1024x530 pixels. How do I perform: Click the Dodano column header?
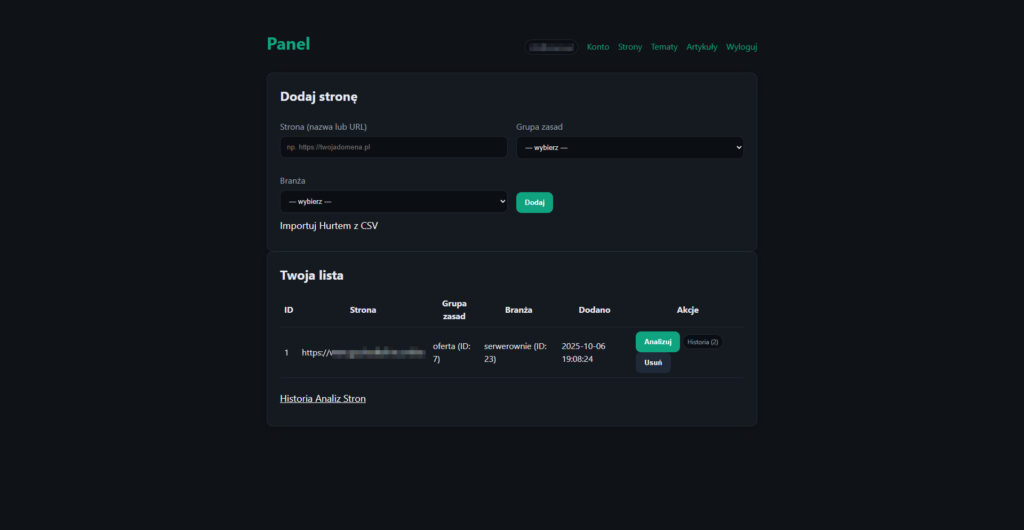point(594,310)
